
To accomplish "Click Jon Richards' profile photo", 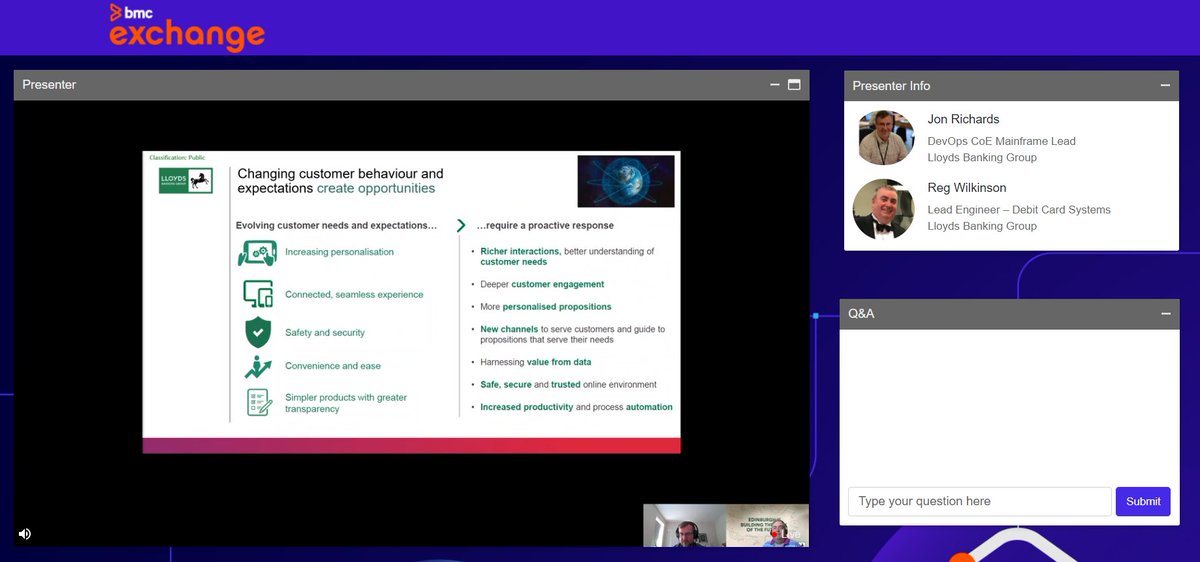I will click(886, 138).
